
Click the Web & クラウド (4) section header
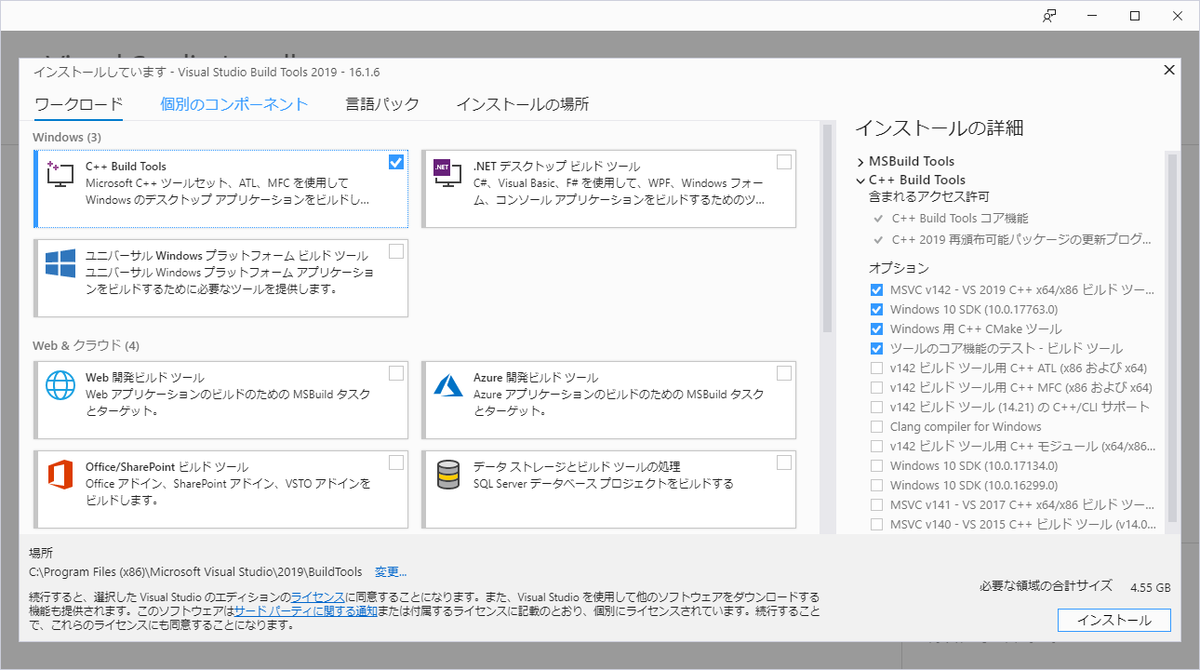(86, 346)
